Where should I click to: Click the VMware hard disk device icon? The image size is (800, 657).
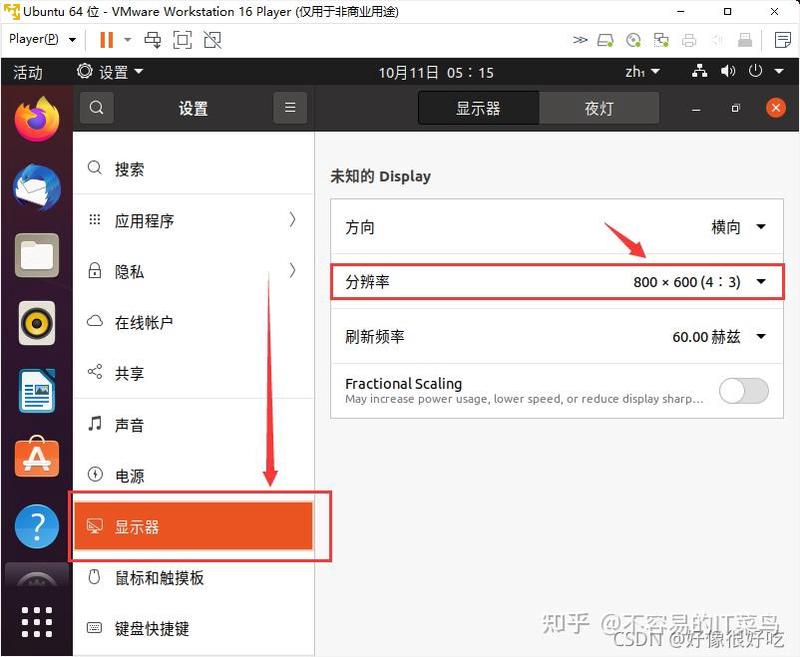click(x=606, y=40)
